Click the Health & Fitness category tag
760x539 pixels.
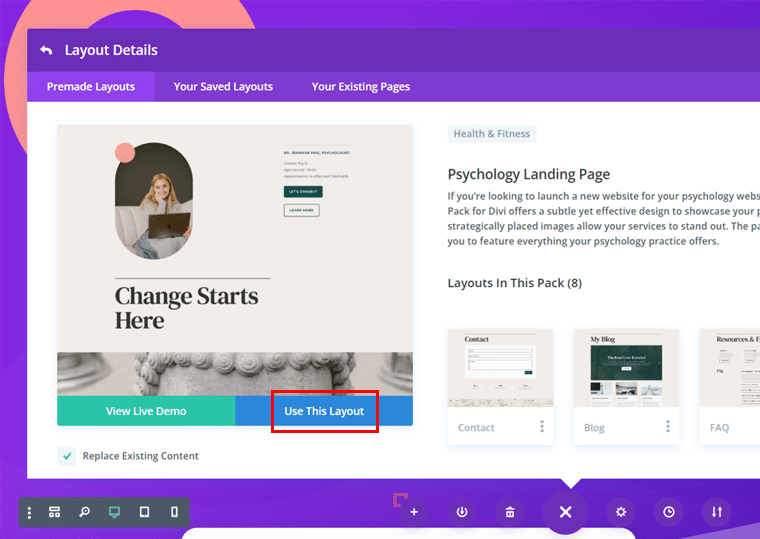pyautogui.click(x=491, y=134)
